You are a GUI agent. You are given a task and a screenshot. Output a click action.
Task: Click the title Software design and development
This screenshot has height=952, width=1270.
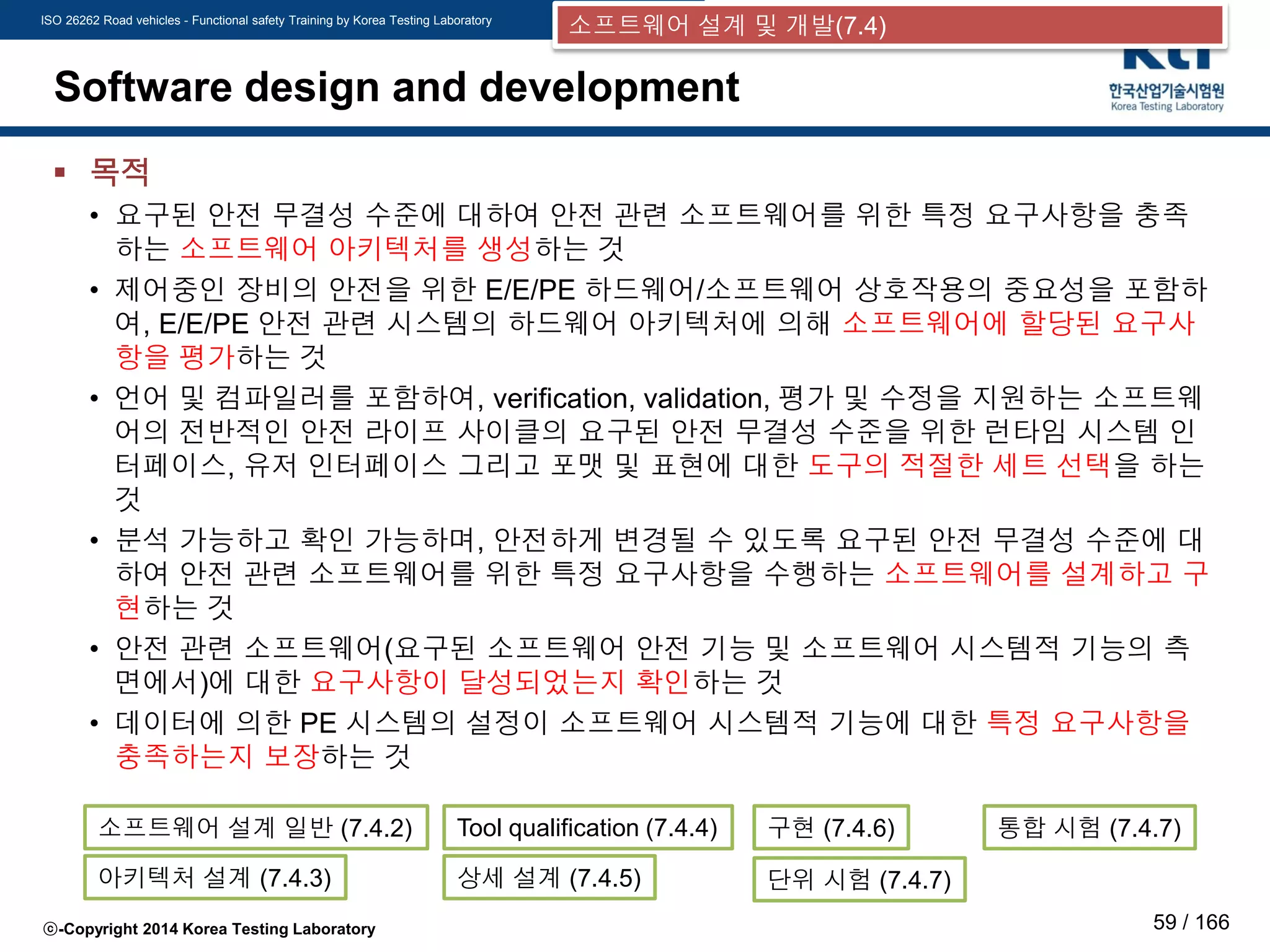tap(397, 87)
